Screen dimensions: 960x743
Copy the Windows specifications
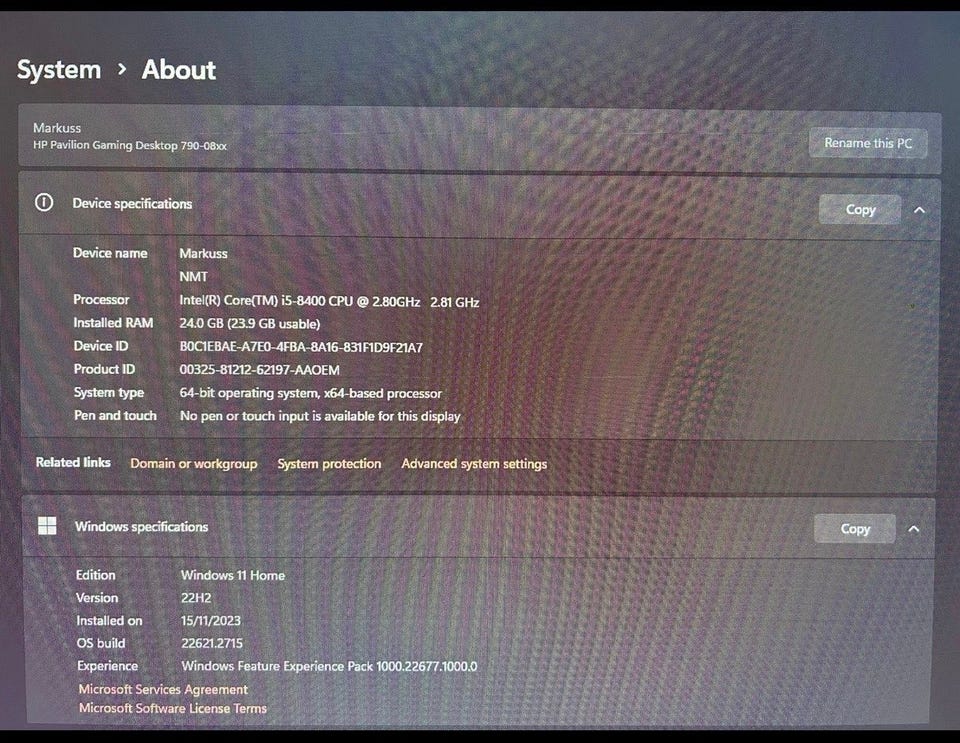click(855, 529)
